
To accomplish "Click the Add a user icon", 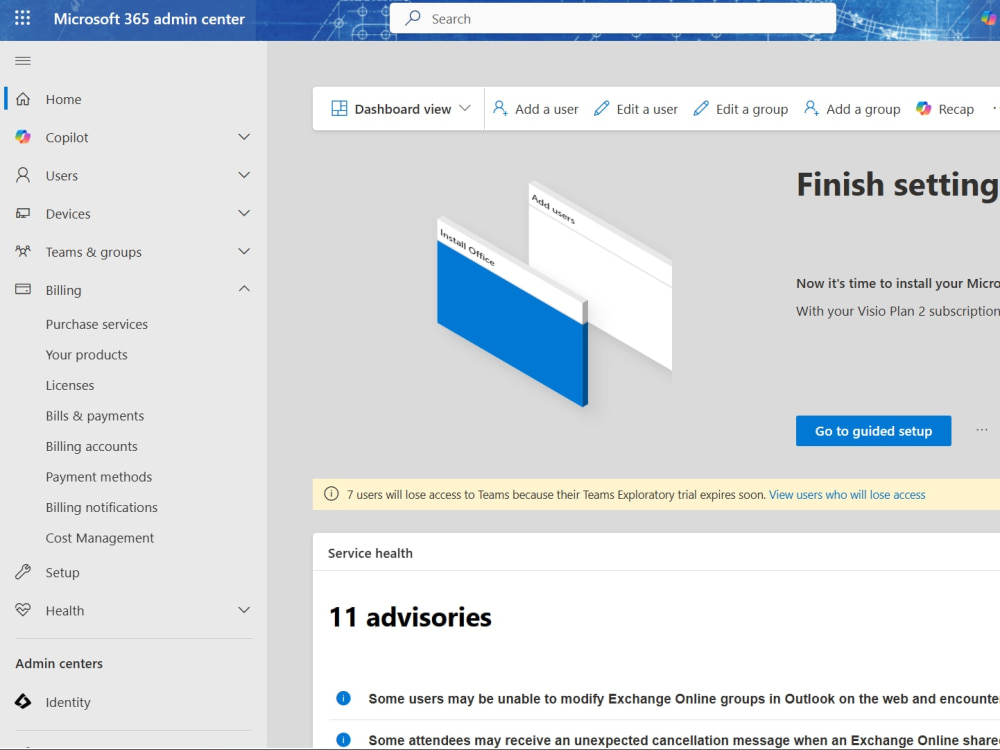I will click(501, 108).
